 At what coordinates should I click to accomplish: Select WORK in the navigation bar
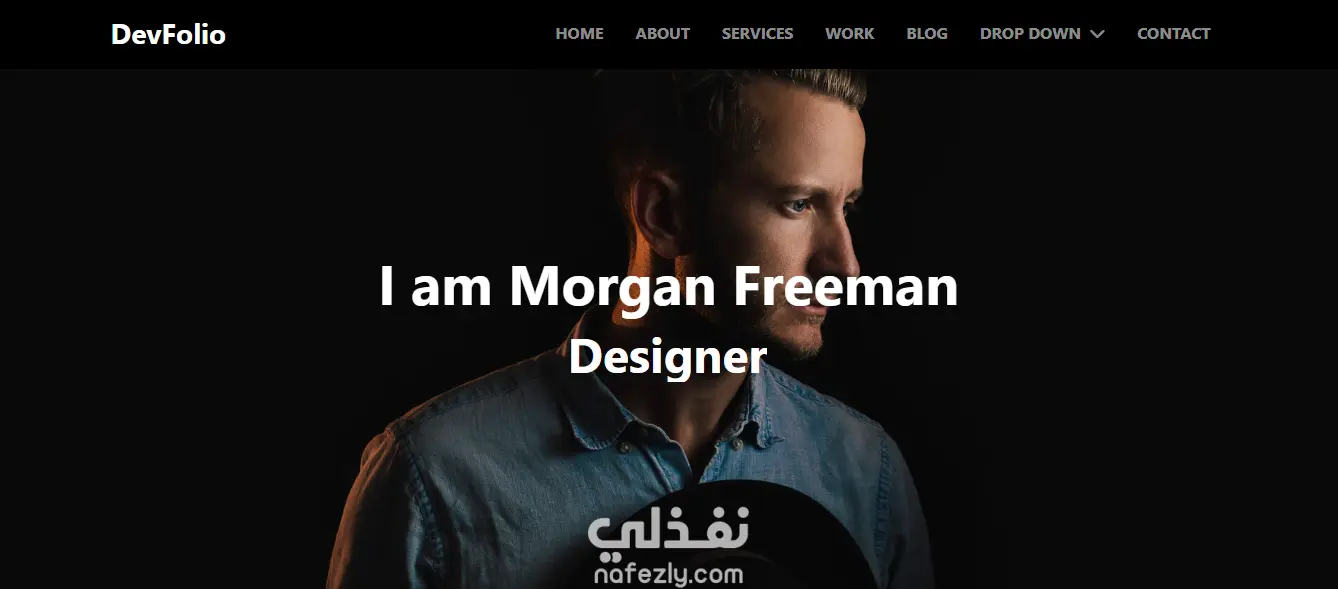849,33
